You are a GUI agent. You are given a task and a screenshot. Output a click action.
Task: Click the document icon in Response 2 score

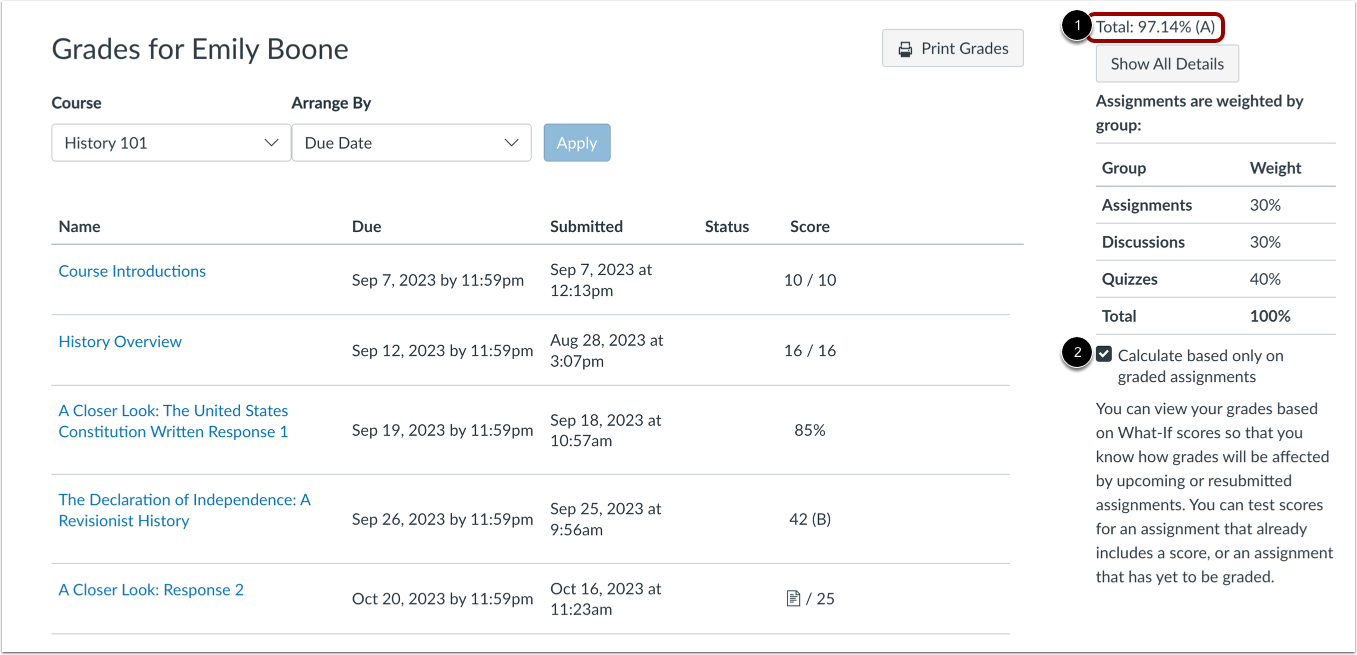tap(793, 599)
